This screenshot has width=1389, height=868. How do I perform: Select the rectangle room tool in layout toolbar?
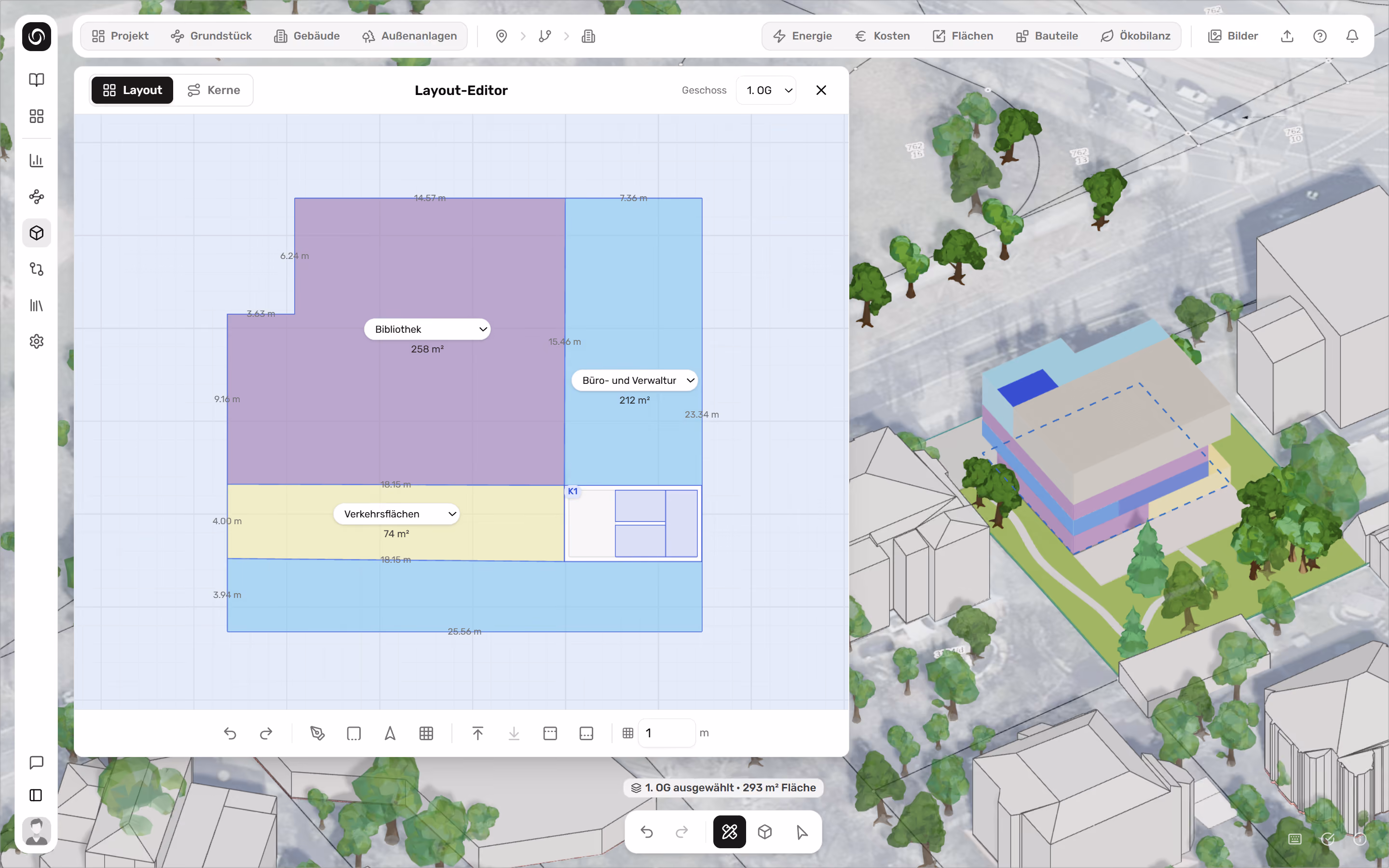click(354, 733)
